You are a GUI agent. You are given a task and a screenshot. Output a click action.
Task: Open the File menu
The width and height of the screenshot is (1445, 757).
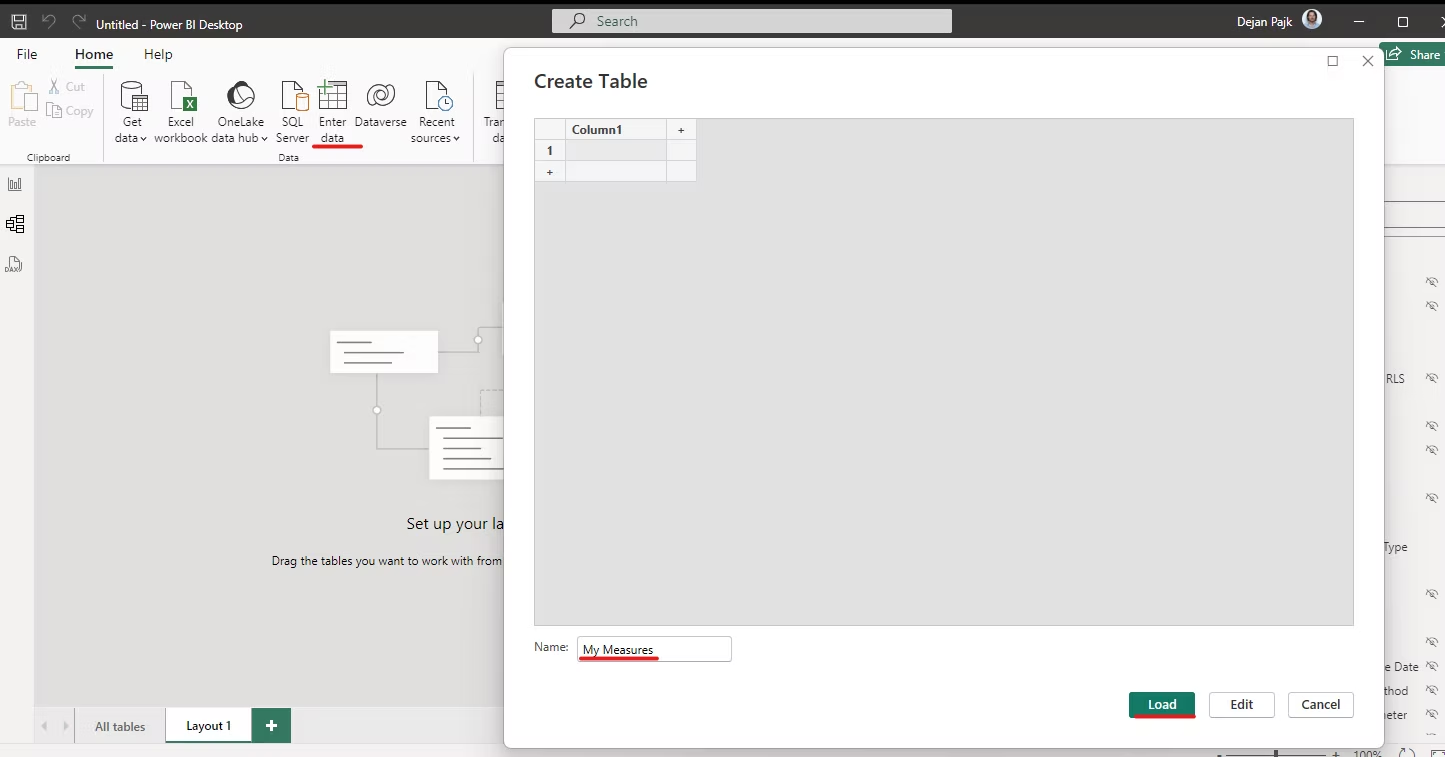pyautogui.click(x=27, y=54)
